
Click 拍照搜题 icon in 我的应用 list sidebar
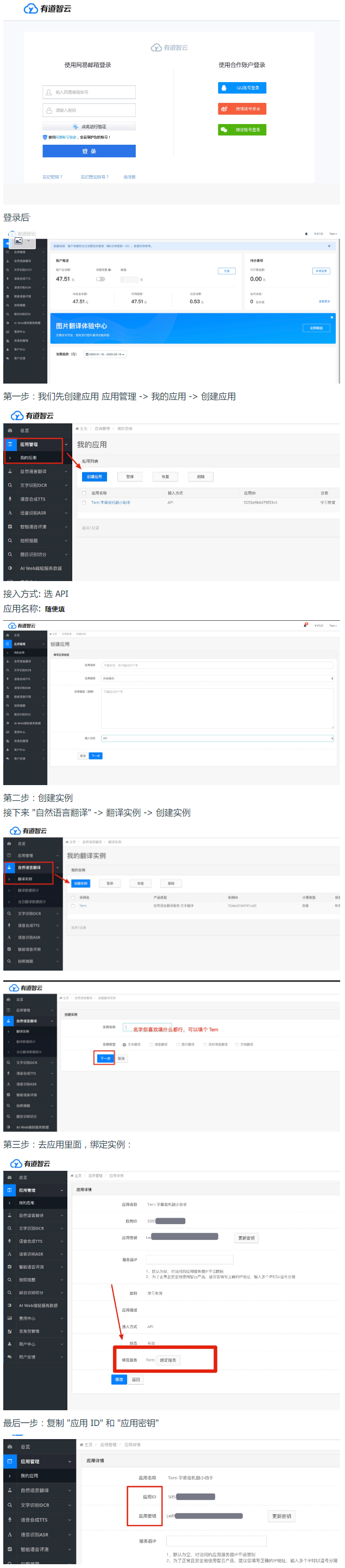coord(10,540)
